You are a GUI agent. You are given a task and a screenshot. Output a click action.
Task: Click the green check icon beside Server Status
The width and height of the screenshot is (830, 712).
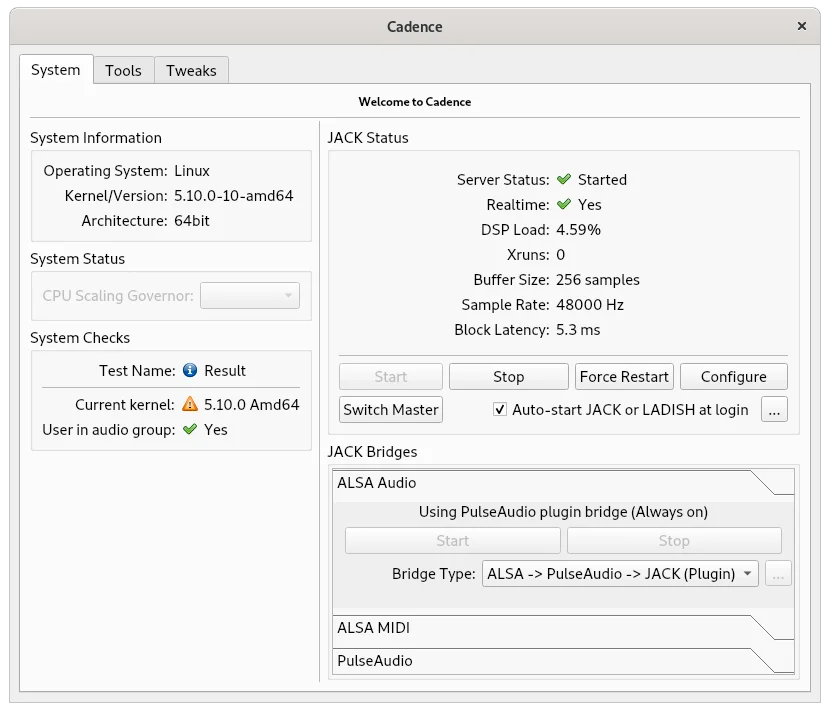564,179
